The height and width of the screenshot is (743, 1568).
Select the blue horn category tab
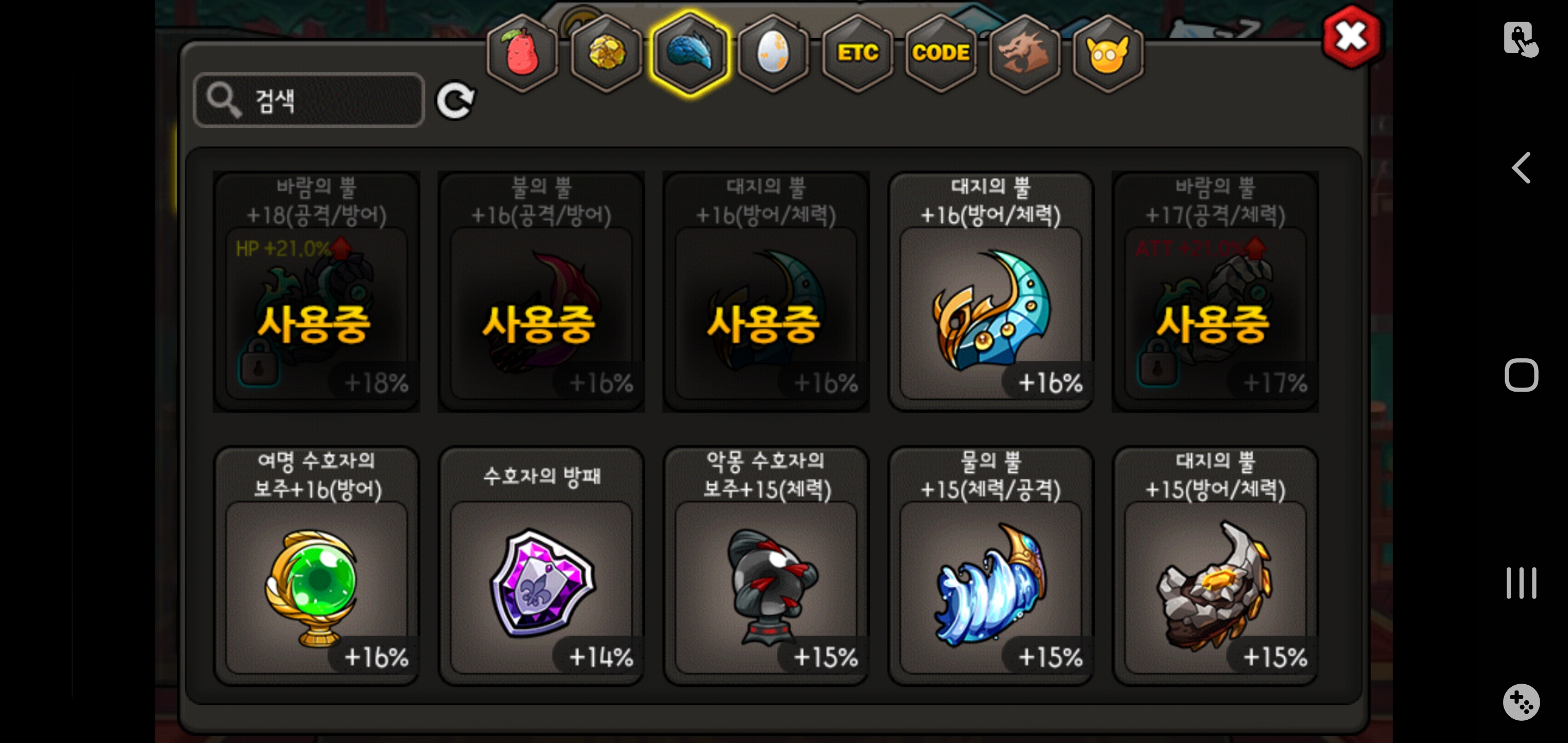point(690,54)
